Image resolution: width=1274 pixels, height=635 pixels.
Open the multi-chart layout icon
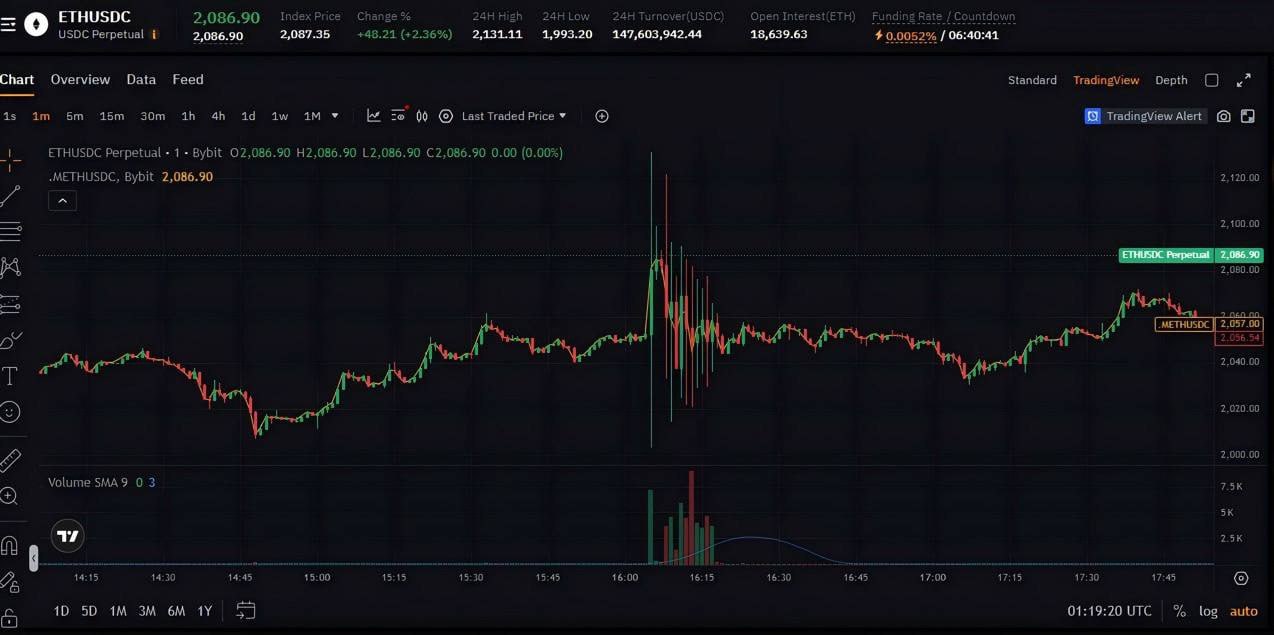coord(1248,116)
